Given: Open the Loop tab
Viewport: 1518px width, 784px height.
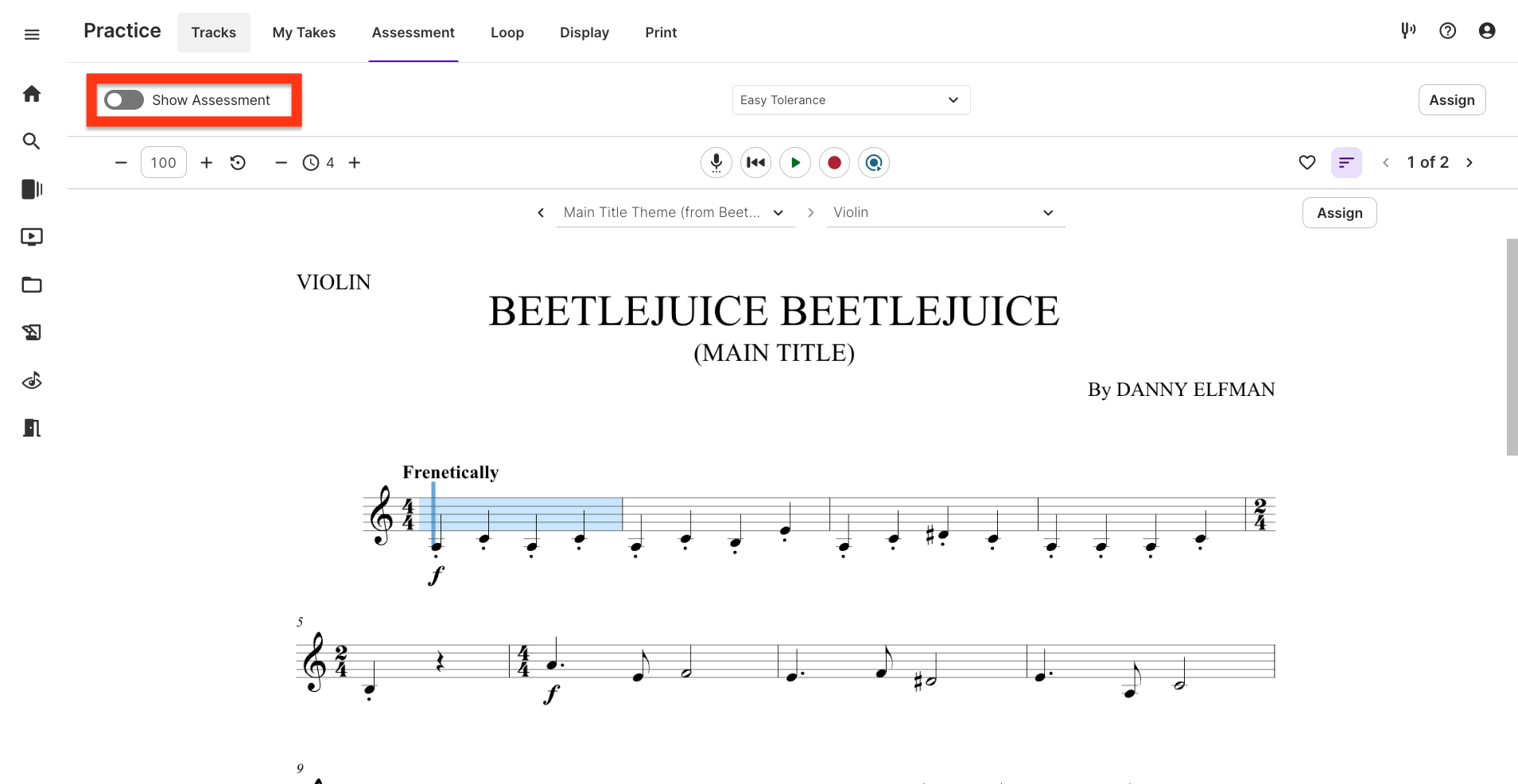Looking at the screenshot, I should (507, 33).
